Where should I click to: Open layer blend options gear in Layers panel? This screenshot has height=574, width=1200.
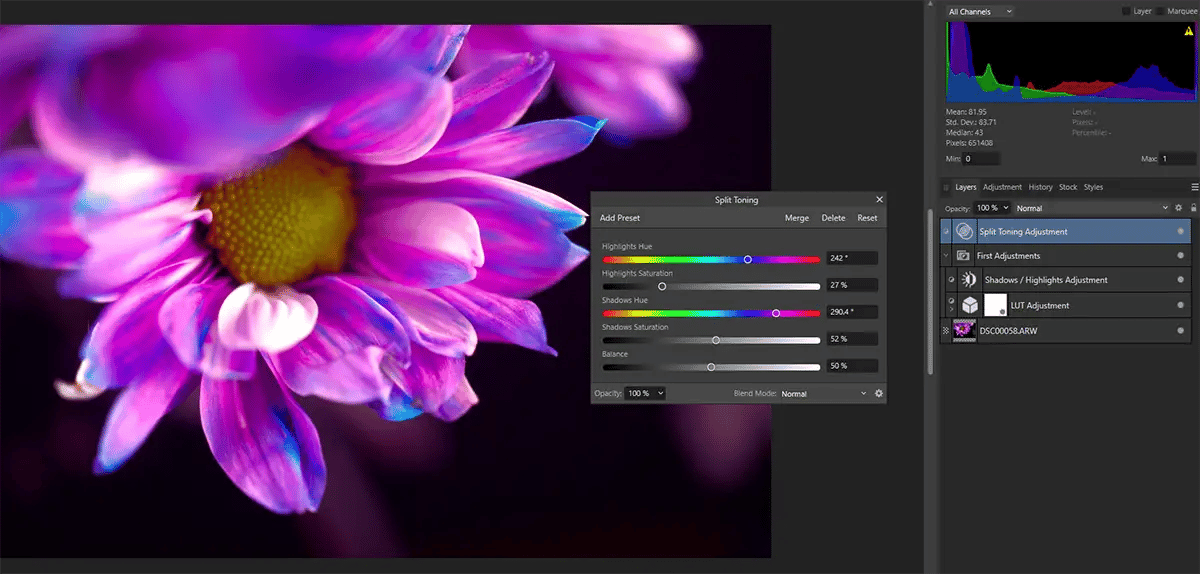[1179, 208]
